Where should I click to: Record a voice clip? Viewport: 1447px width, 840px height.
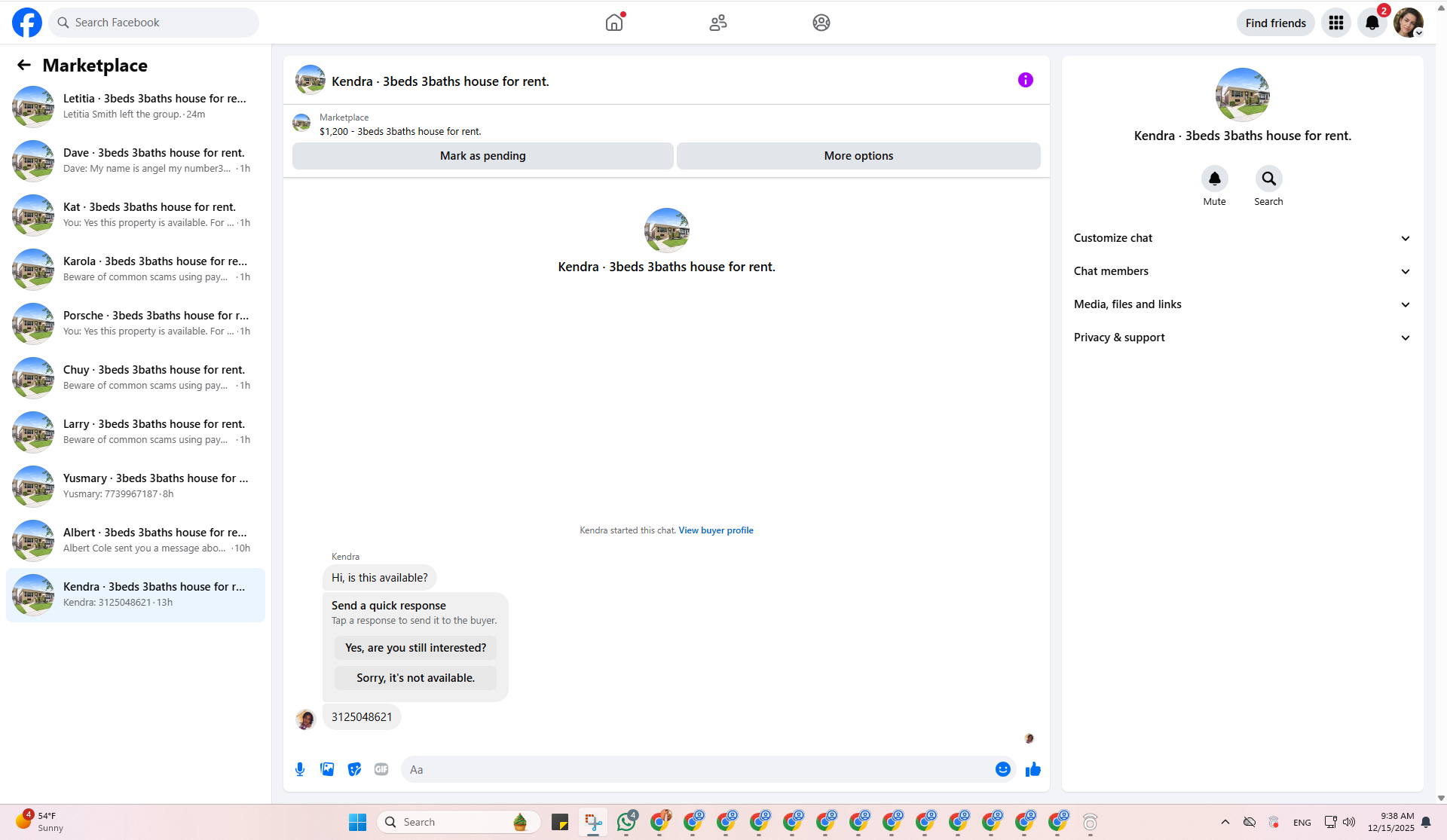click(300, 769)
